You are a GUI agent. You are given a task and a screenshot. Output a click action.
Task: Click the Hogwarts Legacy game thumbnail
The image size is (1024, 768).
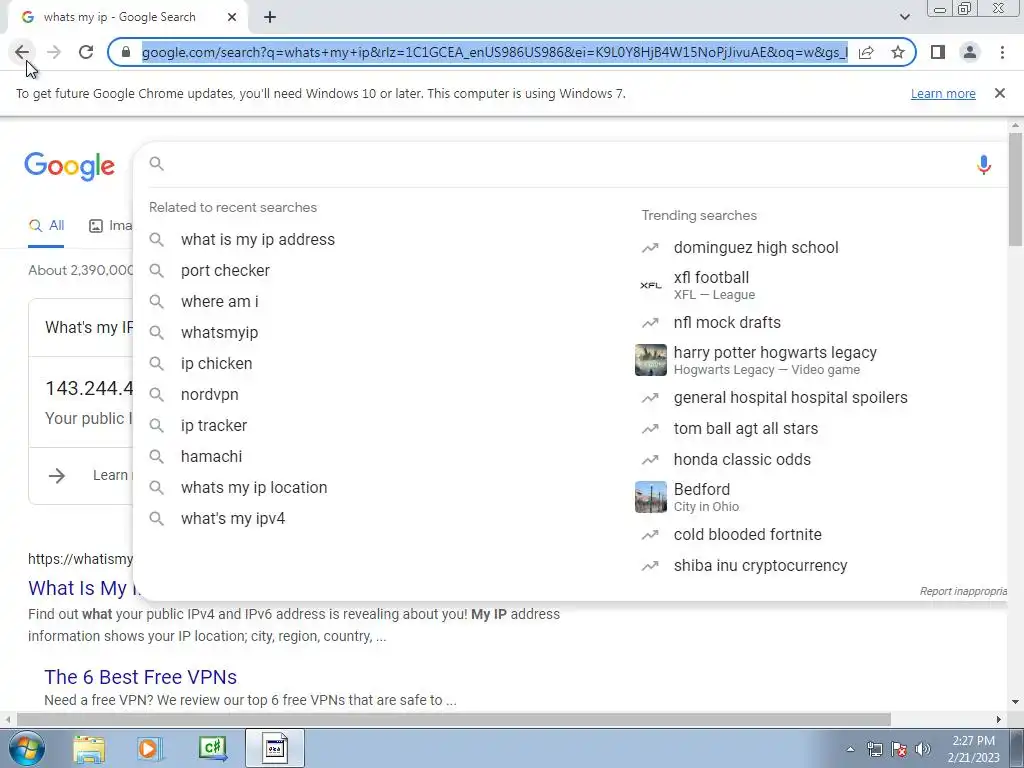point(650,360)
